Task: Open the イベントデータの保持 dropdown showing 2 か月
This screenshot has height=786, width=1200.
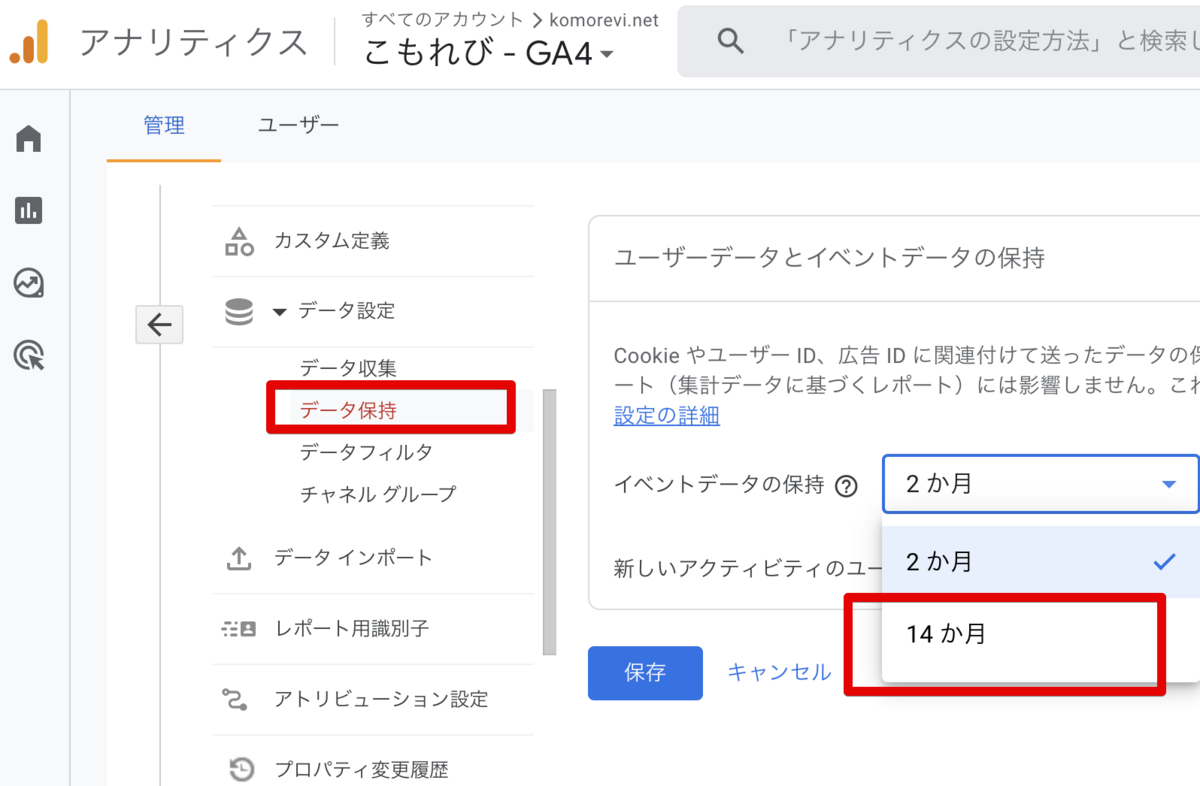Action: 1040,484
